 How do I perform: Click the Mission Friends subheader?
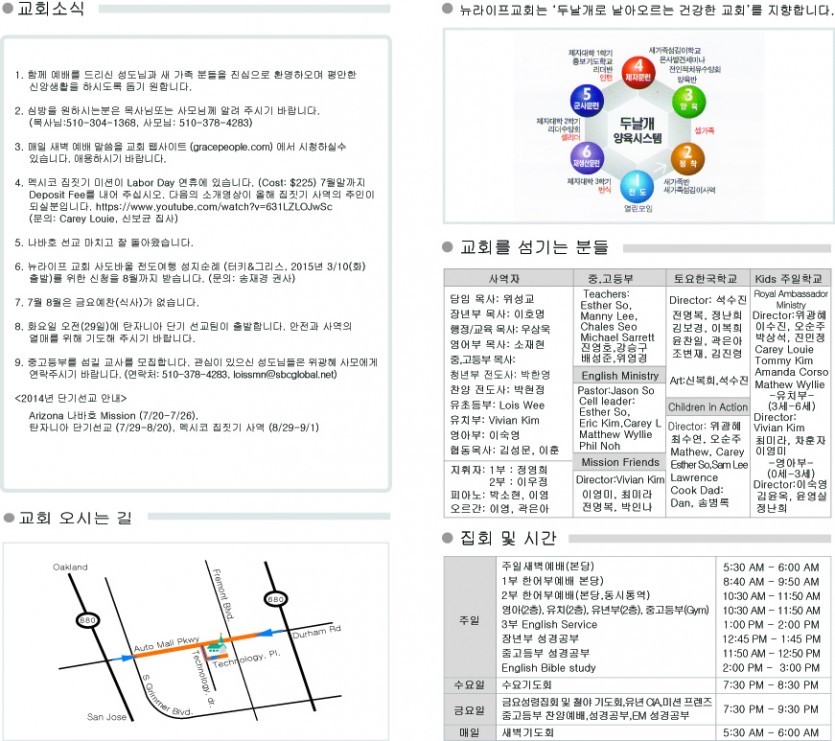click(x=619, y=462)
